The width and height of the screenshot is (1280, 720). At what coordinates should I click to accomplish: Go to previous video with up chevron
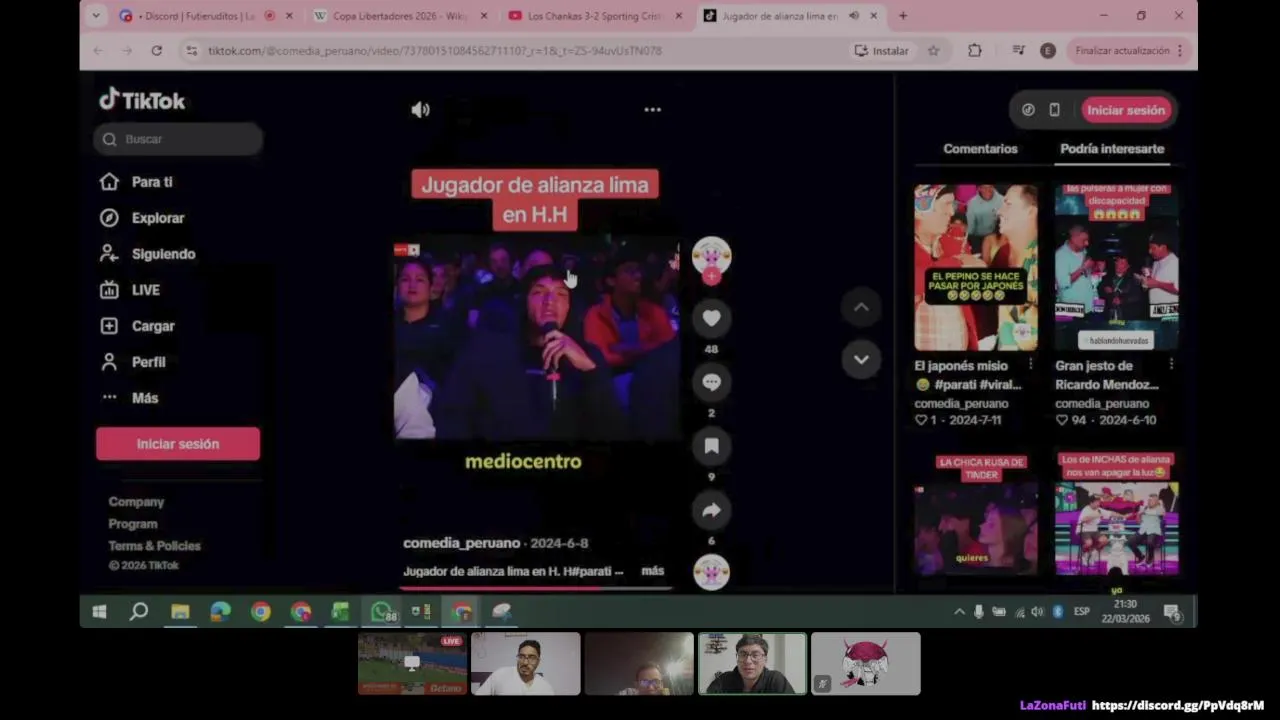pyautogui.click(x=861, y=308)
